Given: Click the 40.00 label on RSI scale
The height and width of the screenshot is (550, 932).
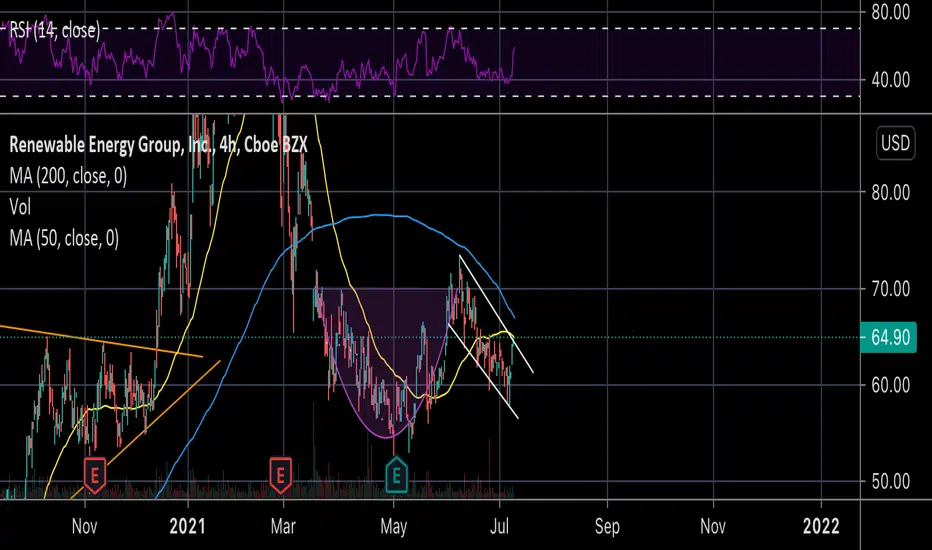Looking at the screenshot, I should pos(890,80).
